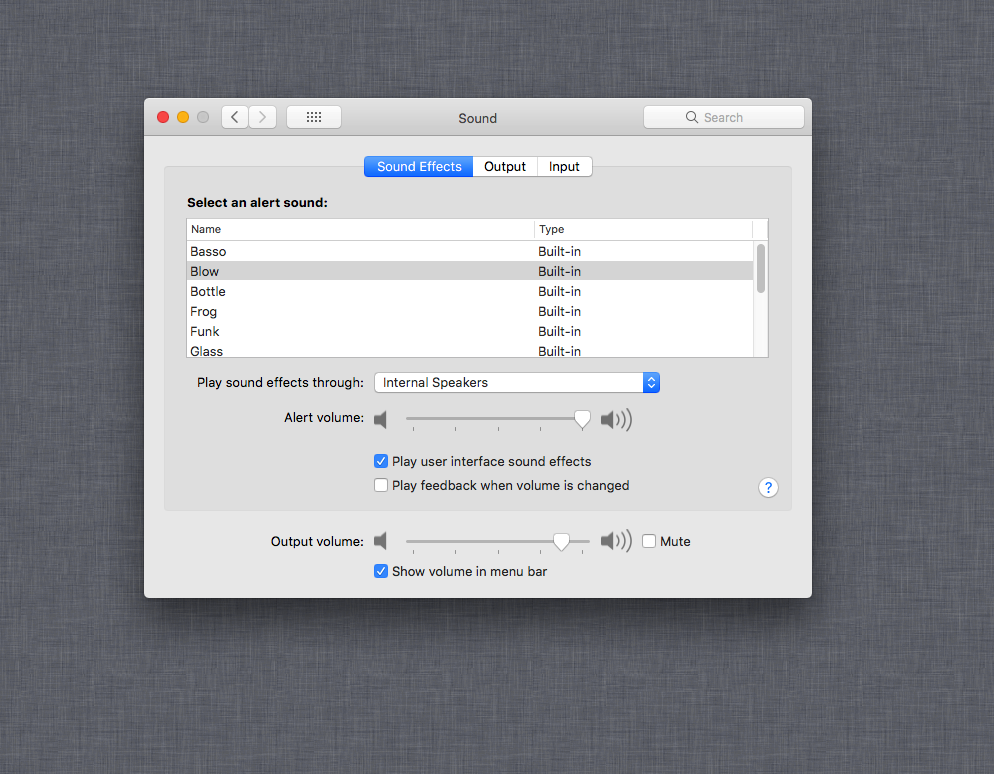994x774 pixels.
Task: Close the Sound window with red button
Action: (x=163, y=117)
